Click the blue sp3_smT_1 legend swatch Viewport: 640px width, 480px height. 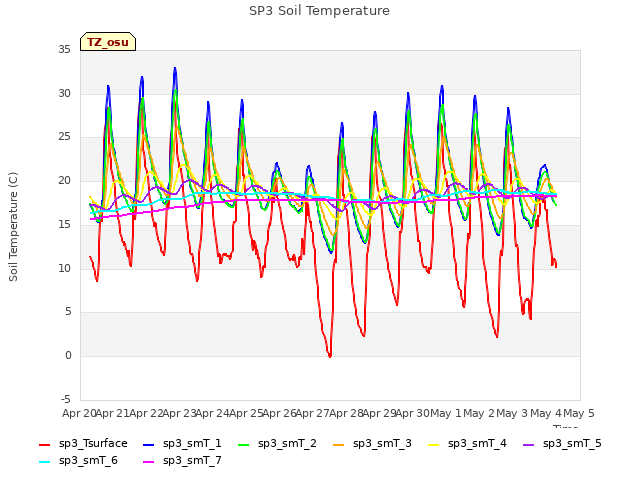[x=149, y=444]
